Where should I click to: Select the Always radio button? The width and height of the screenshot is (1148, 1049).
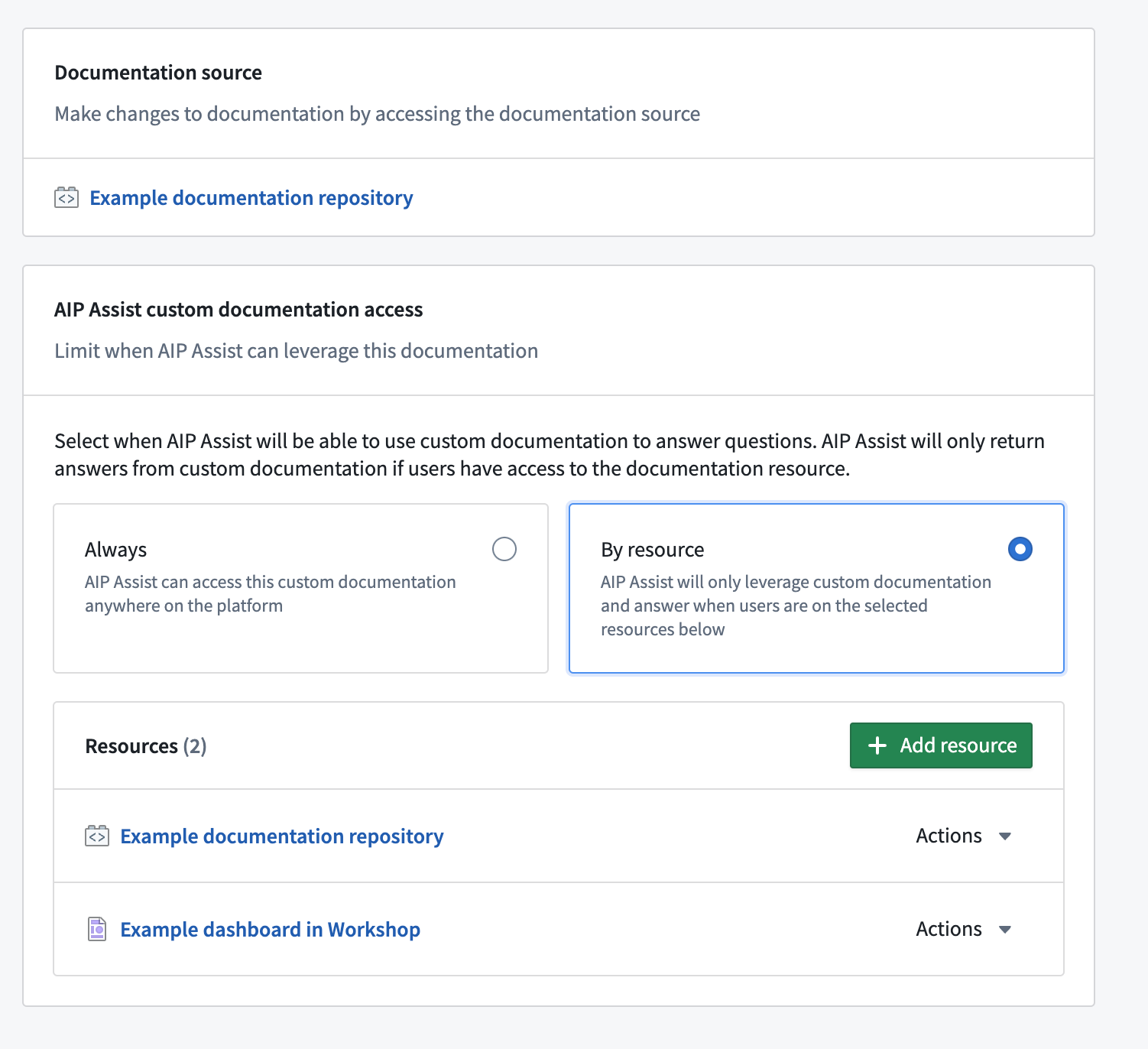(x=504, y=549)
